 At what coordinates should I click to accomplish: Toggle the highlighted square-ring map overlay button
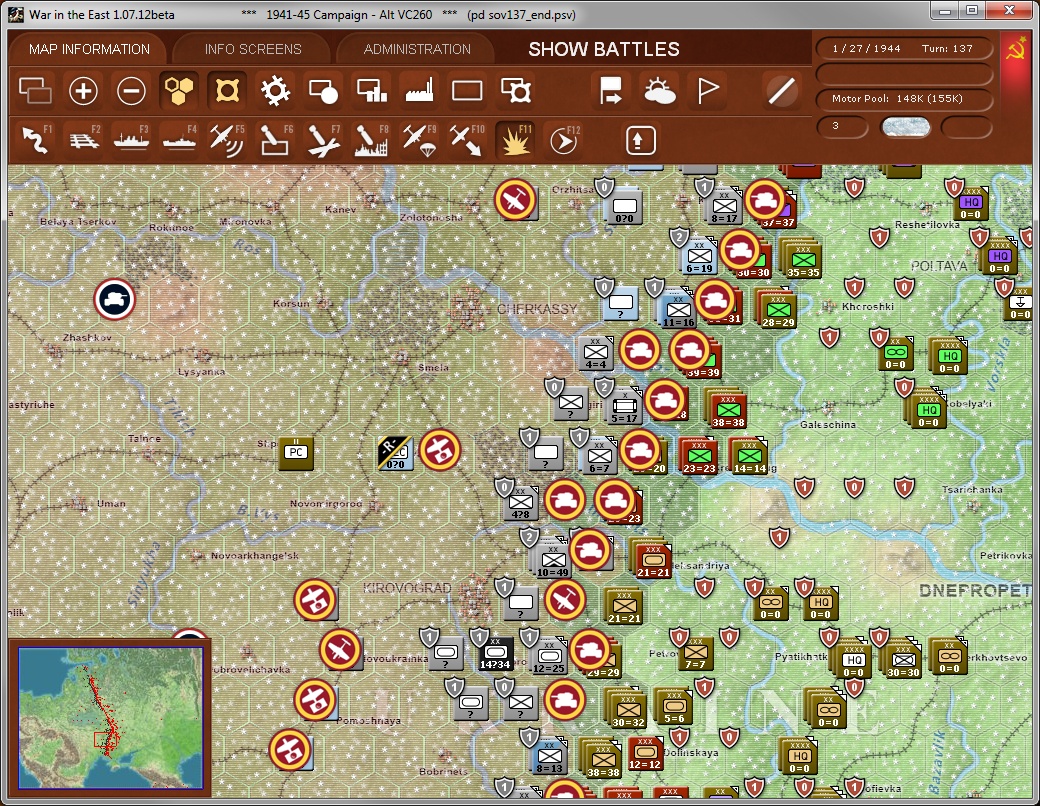pos(227,90)
